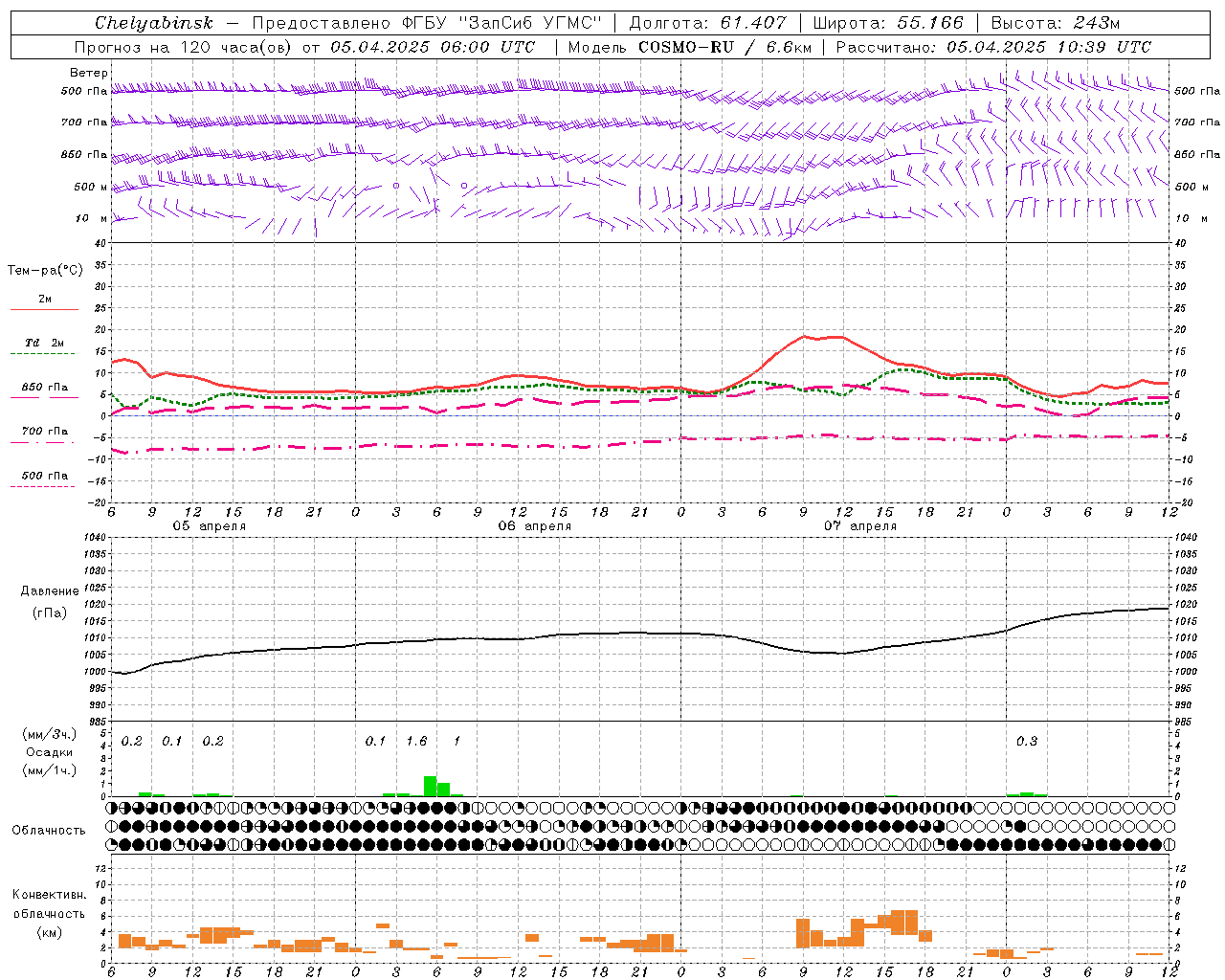1225x980 pixels.
Task: Click the '(мм/3ч.)' precipitation unit label
Action: pyautogui.click(x=50, y=735)
